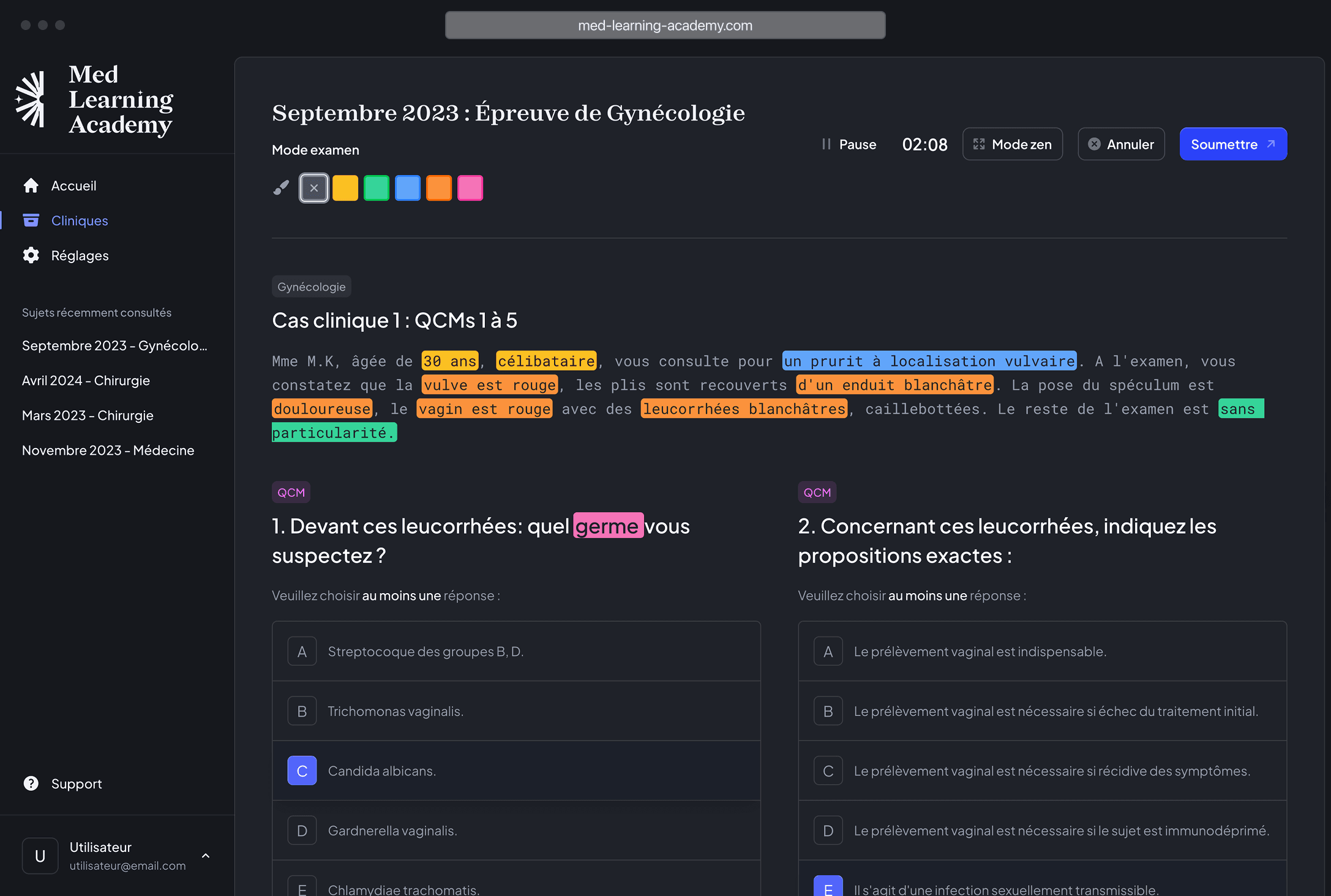Collapse the Utilisateur account panel
The width and height of the screenshot is (1331, 896).
click(x=206, y=856)
